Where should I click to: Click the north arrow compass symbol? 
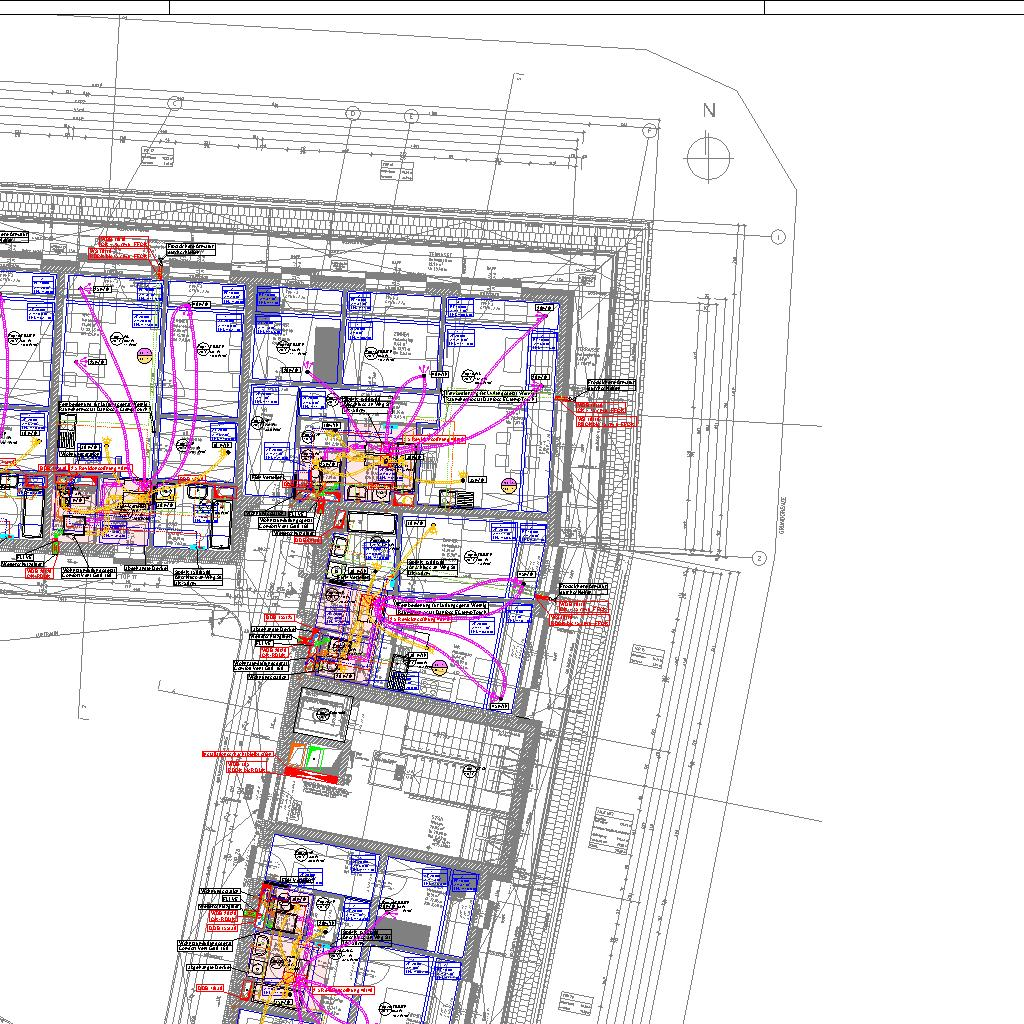pos(709,157)
